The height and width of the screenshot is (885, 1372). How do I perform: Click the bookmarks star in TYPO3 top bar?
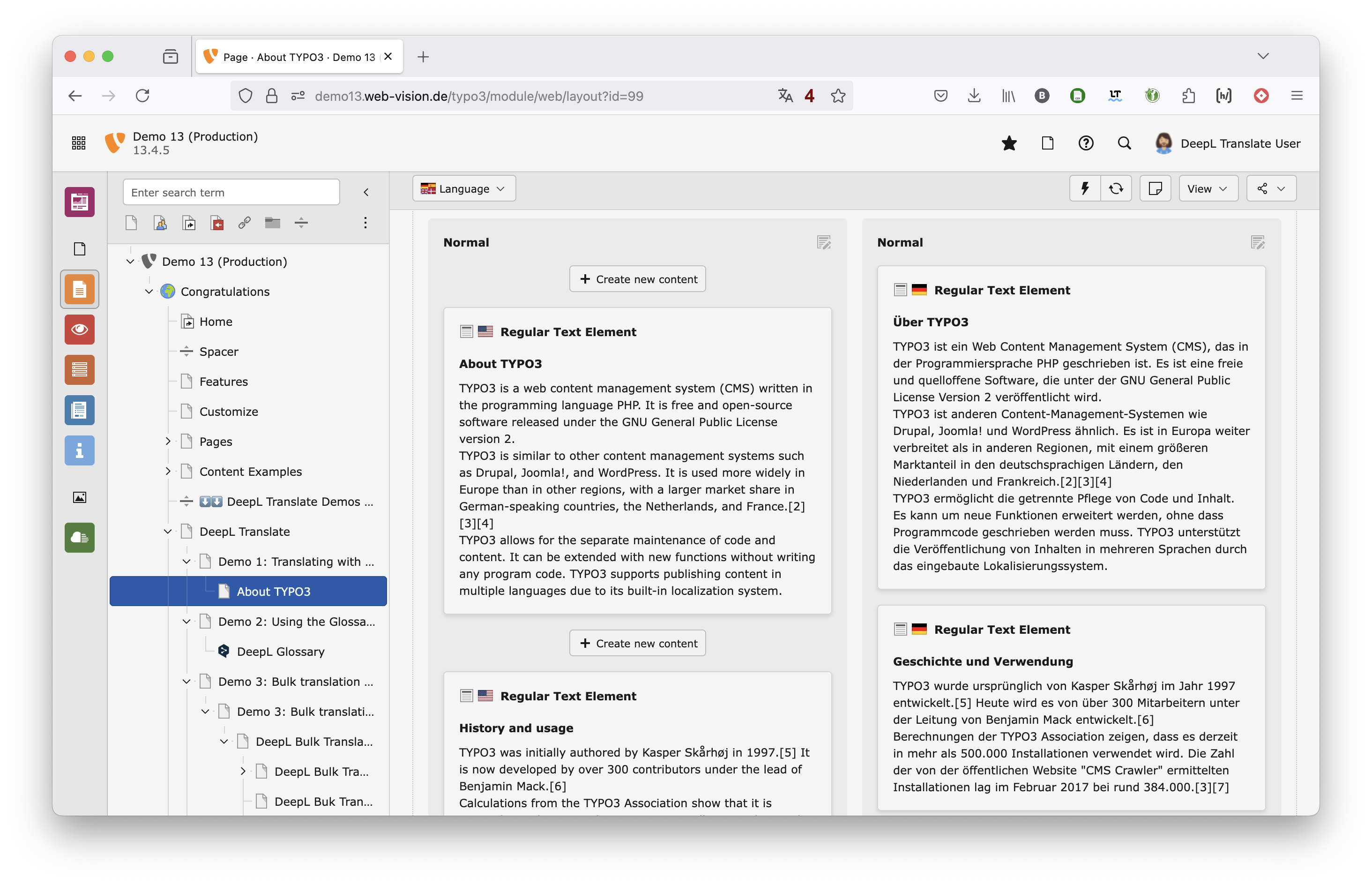[1009, 143]
